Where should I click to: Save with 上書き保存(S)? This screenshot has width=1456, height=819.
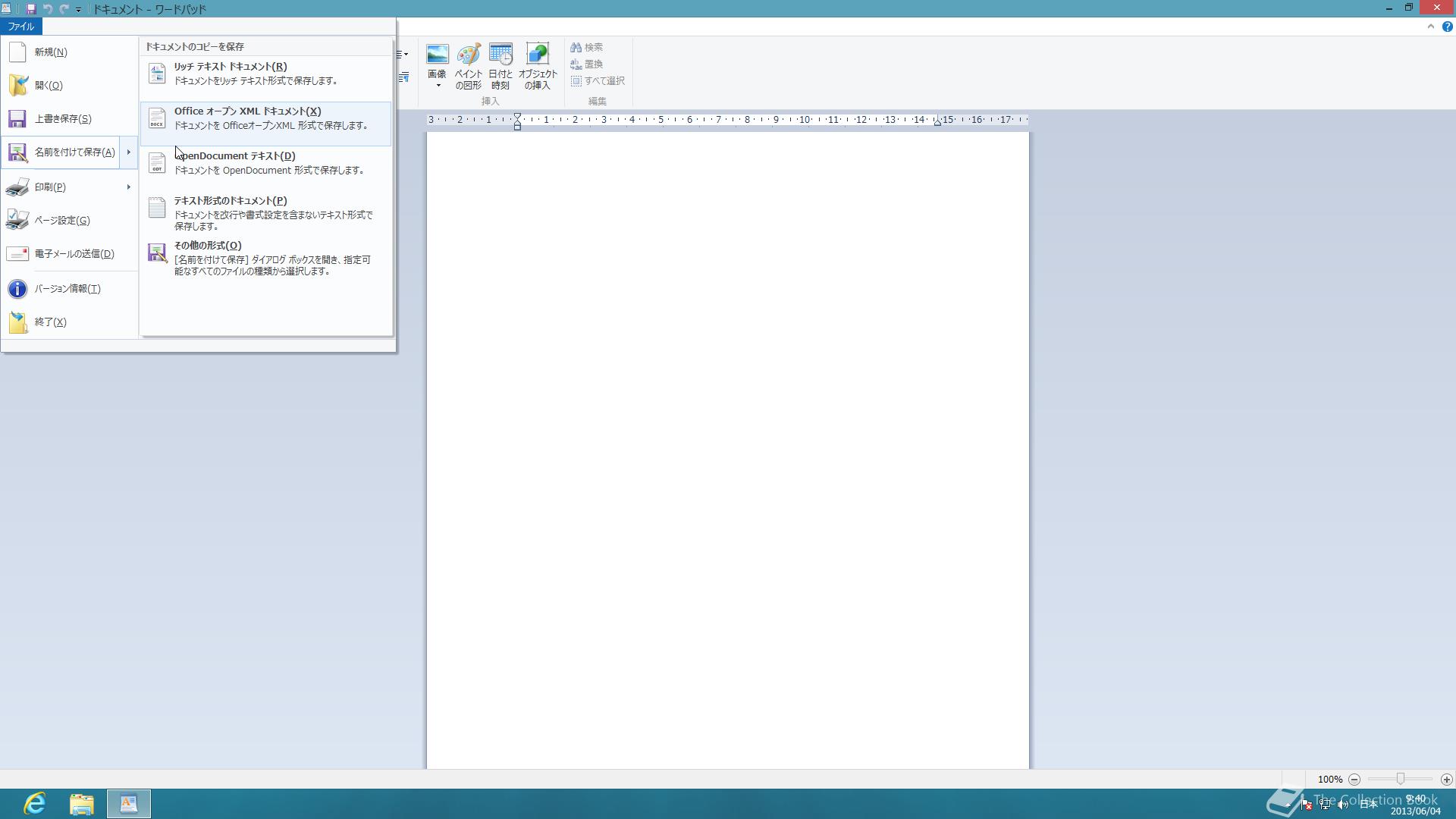point(69,119)
